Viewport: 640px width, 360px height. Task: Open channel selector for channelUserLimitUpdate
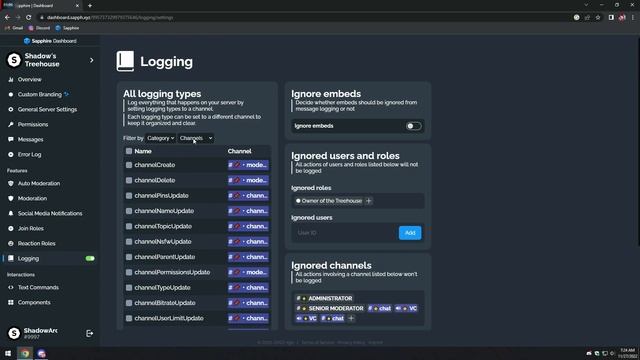pos(248,318)
